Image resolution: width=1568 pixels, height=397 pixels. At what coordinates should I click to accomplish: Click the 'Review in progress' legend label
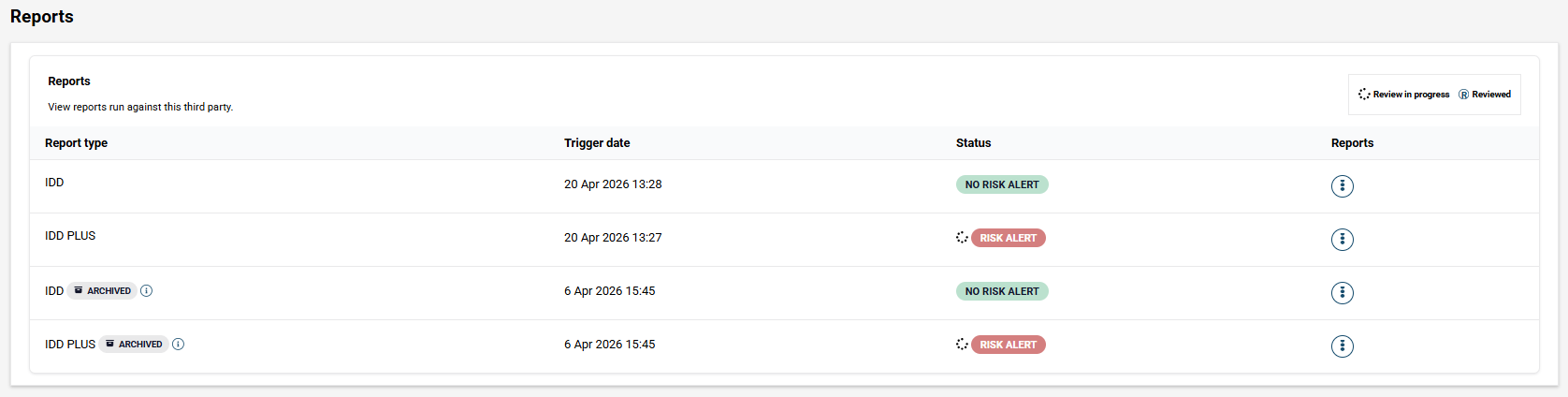1411,94
